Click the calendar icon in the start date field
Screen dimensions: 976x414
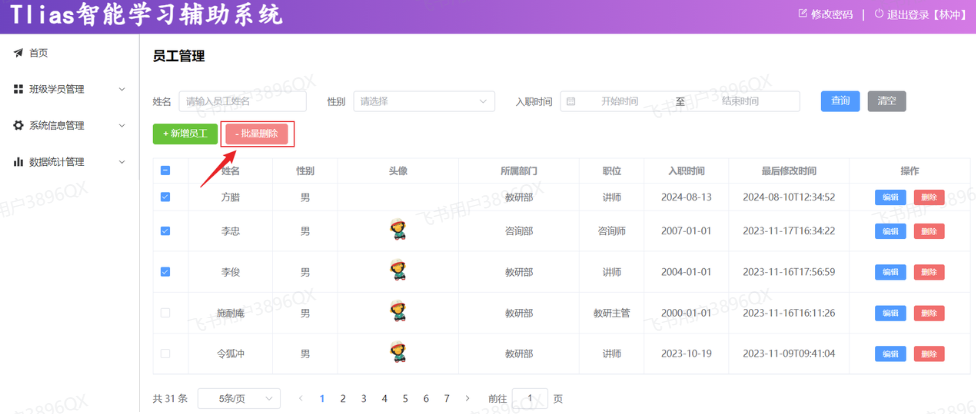coord(571,101)
